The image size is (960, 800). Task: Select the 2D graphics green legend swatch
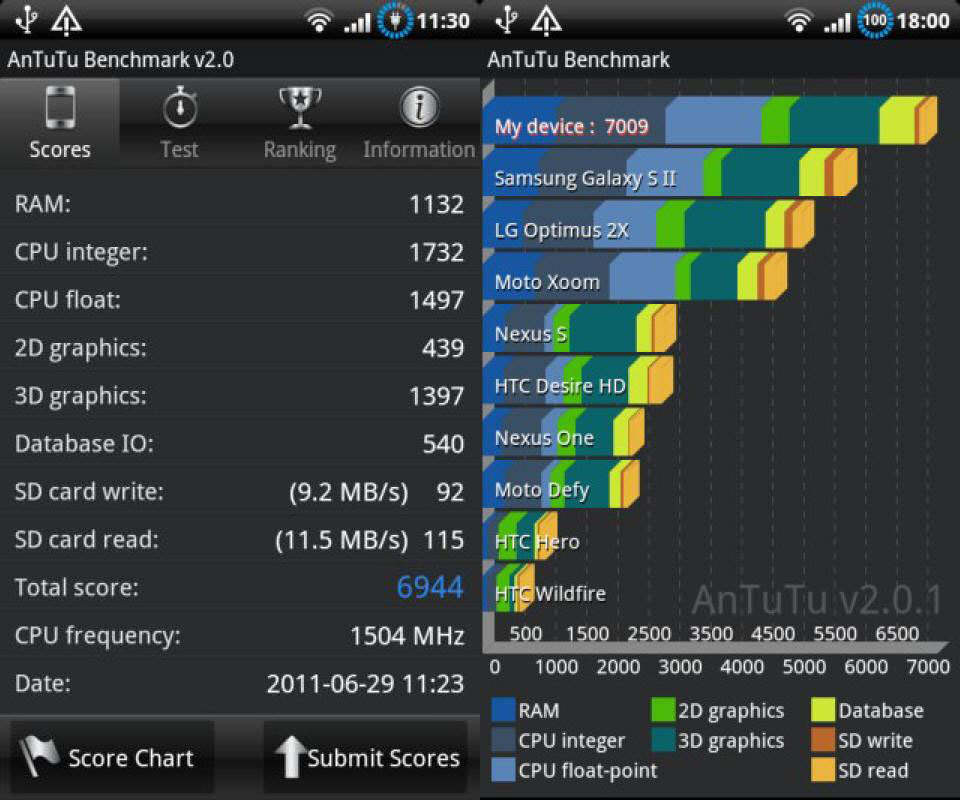tap(663, 710)
